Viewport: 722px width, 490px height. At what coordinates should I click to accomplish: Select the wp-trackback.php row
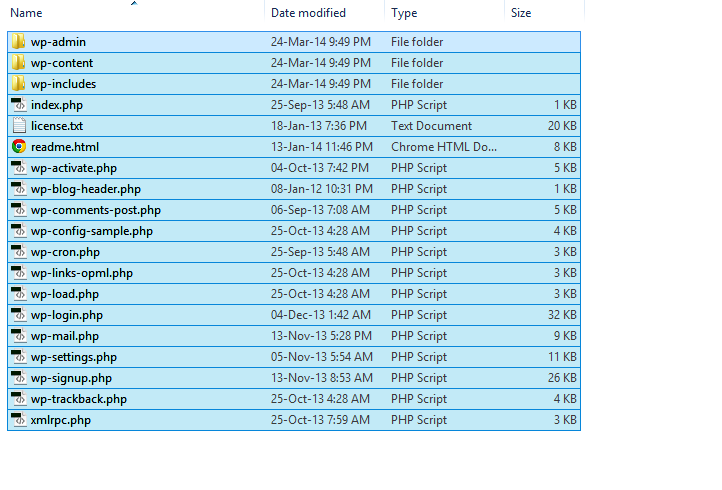294,399
